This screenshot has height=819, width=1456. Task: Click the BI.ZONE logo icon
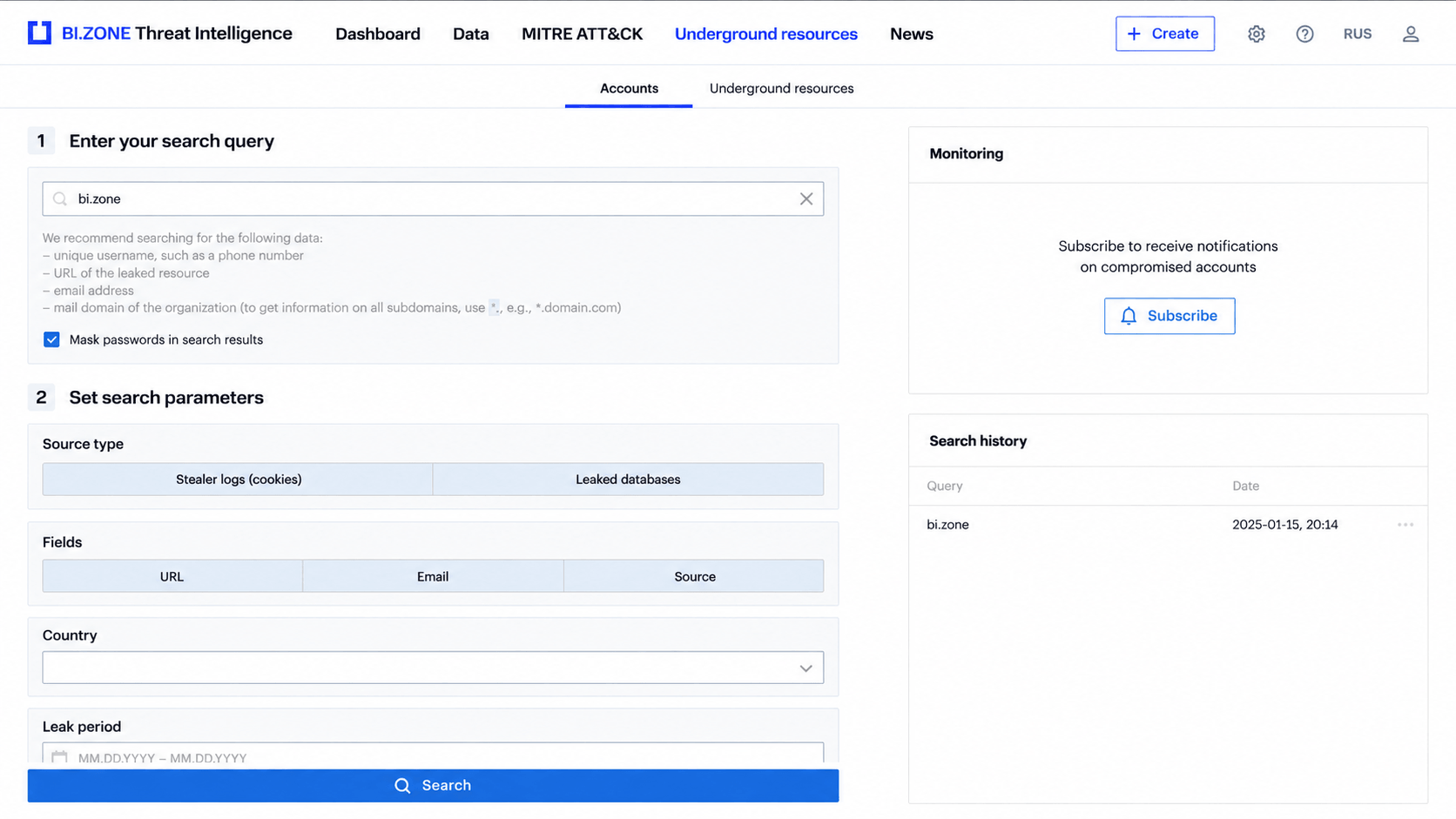pos(39,33)
